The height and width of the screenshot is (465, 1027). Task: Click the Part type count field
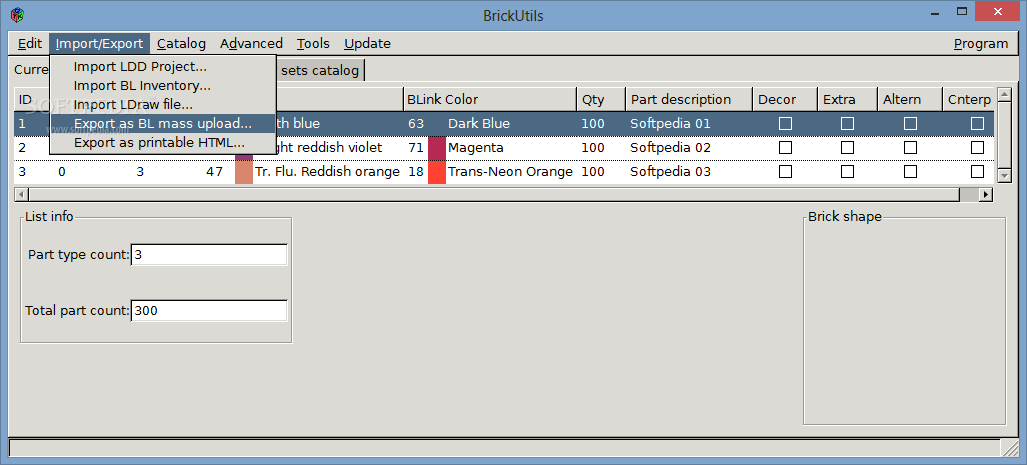click(x=210, y=255)
